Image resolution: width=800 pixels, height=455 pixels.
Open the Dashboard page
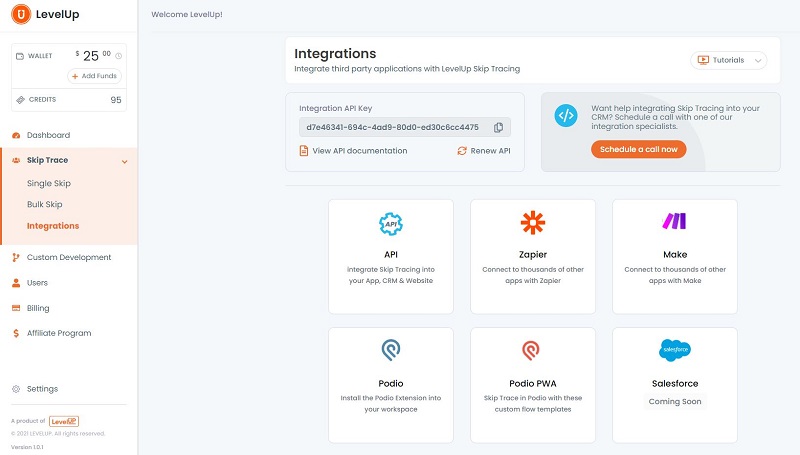[x=48, y=135]
